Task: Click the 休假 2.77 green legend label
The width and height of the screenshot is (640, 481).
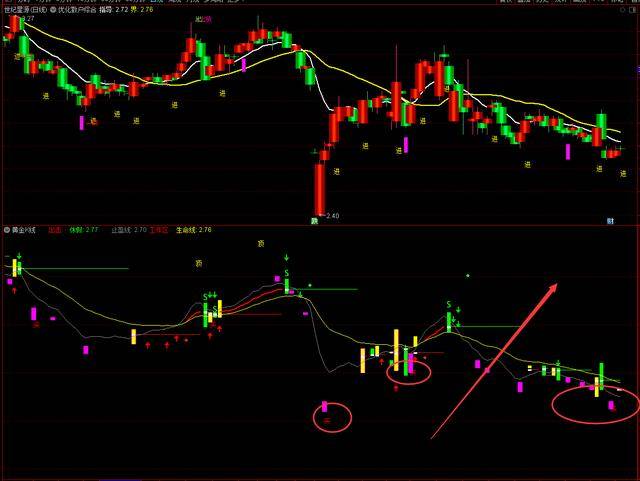Action: click(x=84, y=230)
